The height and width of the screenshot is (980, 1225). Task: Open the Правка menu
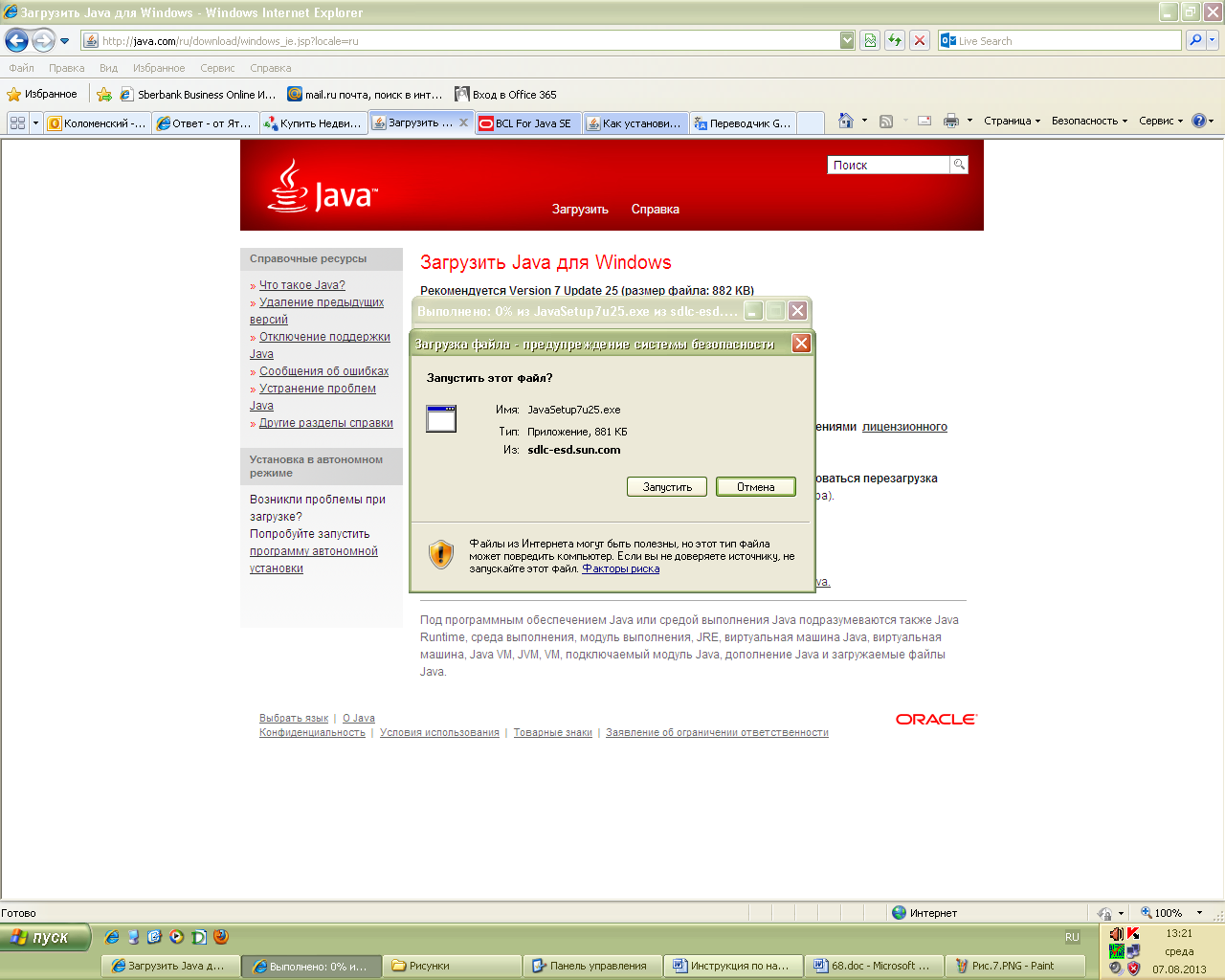point(66,68)
